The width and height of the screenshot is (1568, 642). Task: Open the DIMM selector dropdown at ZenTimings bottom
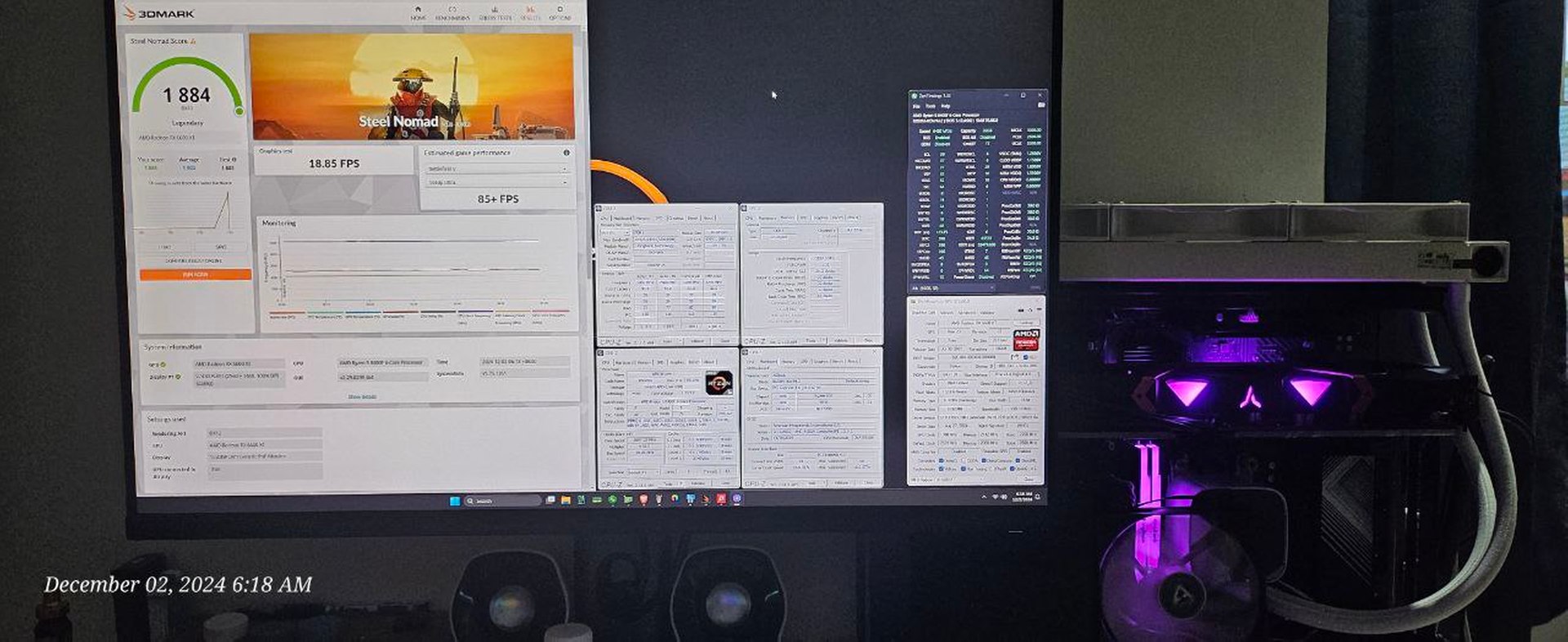point(953,288)
